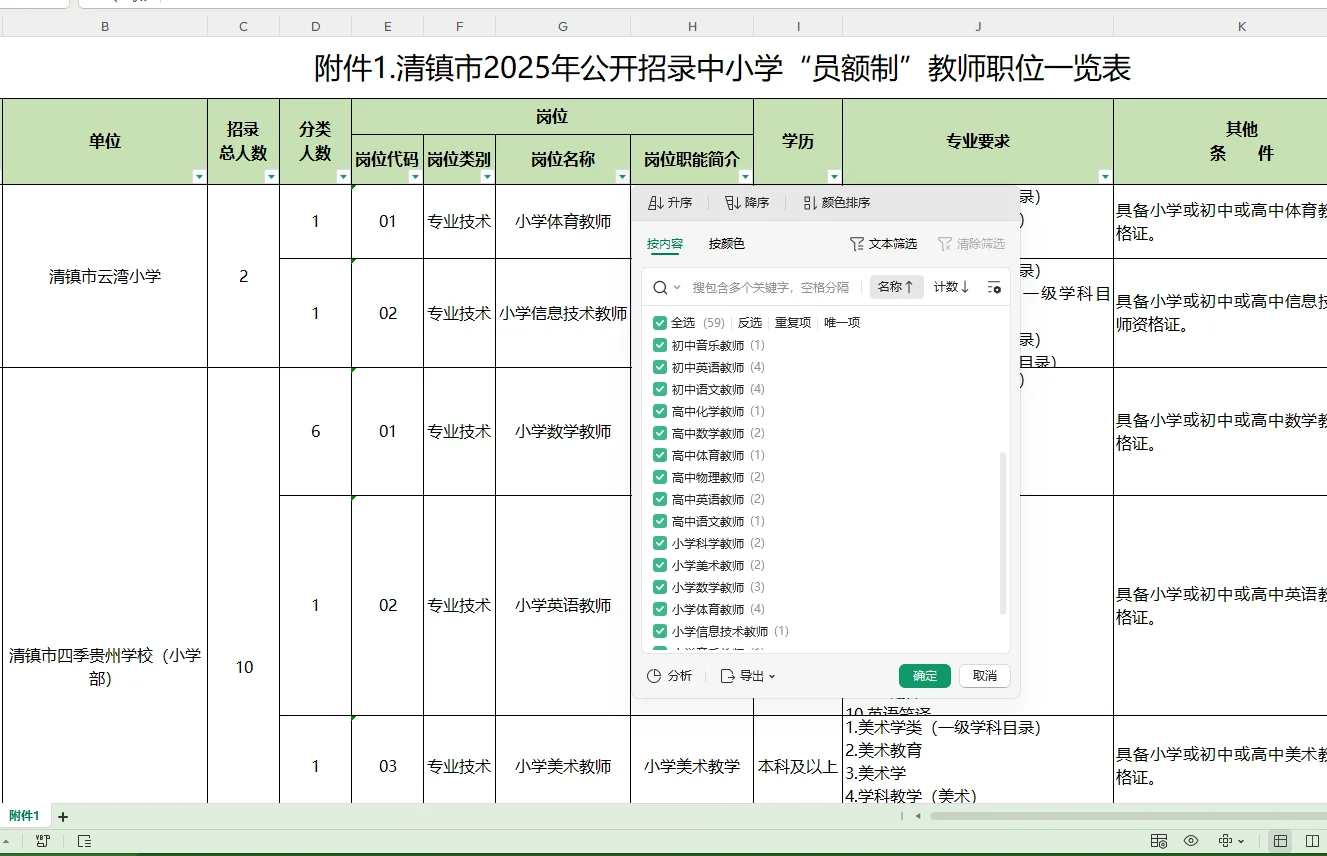Select the 小学数学教师 cell
Screen dimensions: 1327x856
(x=563, y=431)
